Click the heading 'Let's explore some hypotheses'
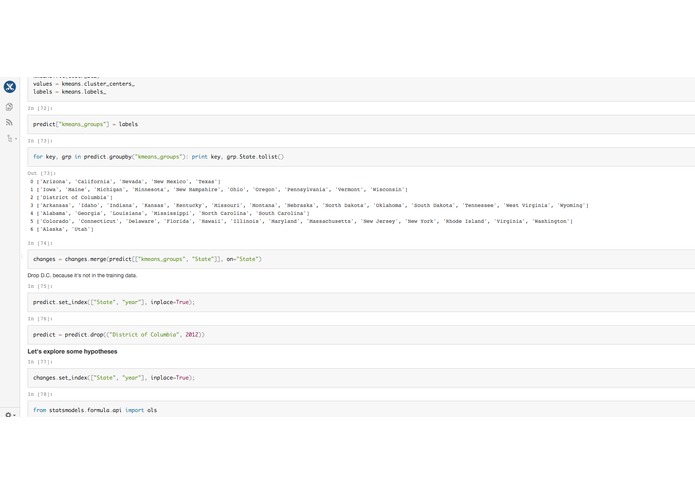 point(73,352)
